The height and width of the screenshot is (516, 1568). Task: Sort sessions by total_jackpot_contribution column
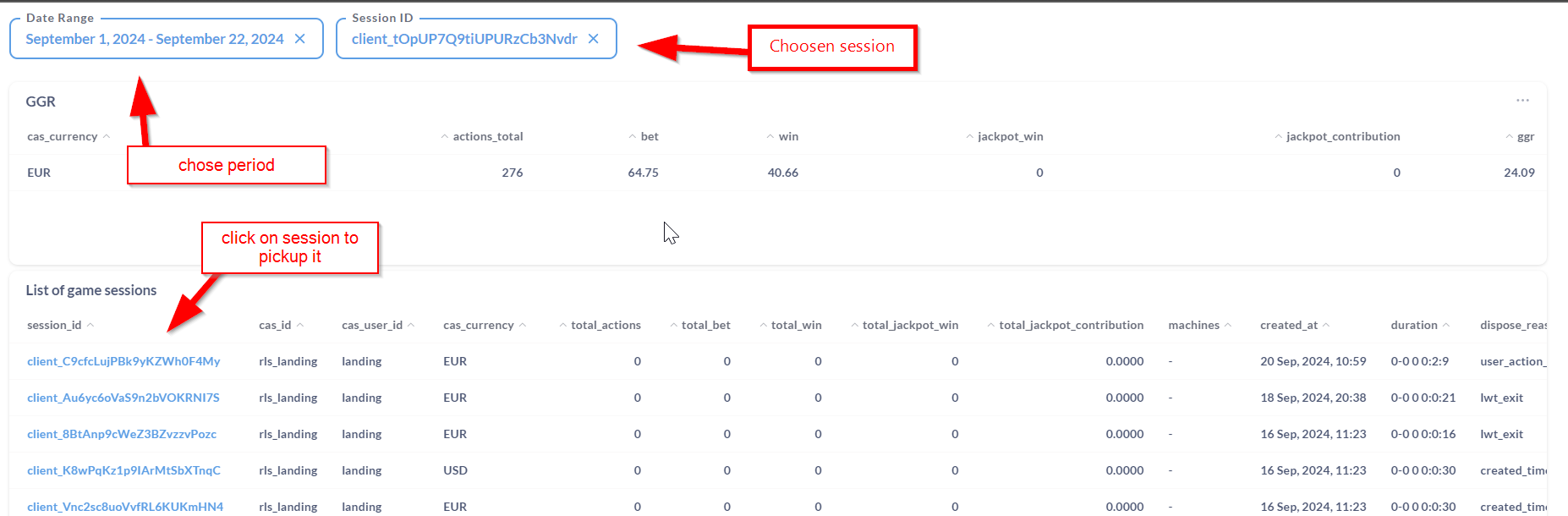click(x=1070, y=325)
